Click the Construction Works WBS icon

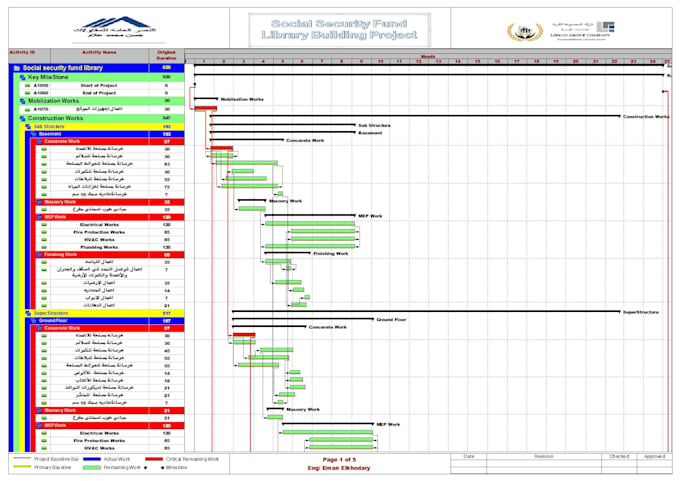[23, 118]
